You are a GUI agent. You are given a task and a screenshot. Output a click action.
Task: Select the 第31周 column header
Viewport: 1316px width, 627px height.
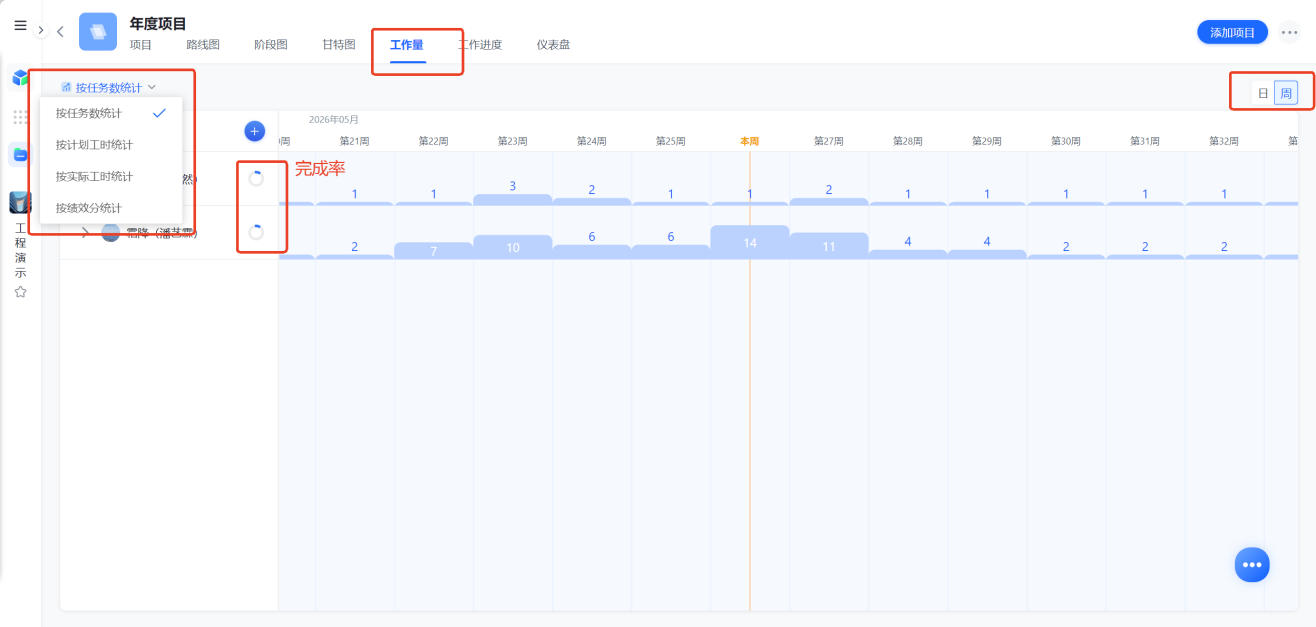1146,142
